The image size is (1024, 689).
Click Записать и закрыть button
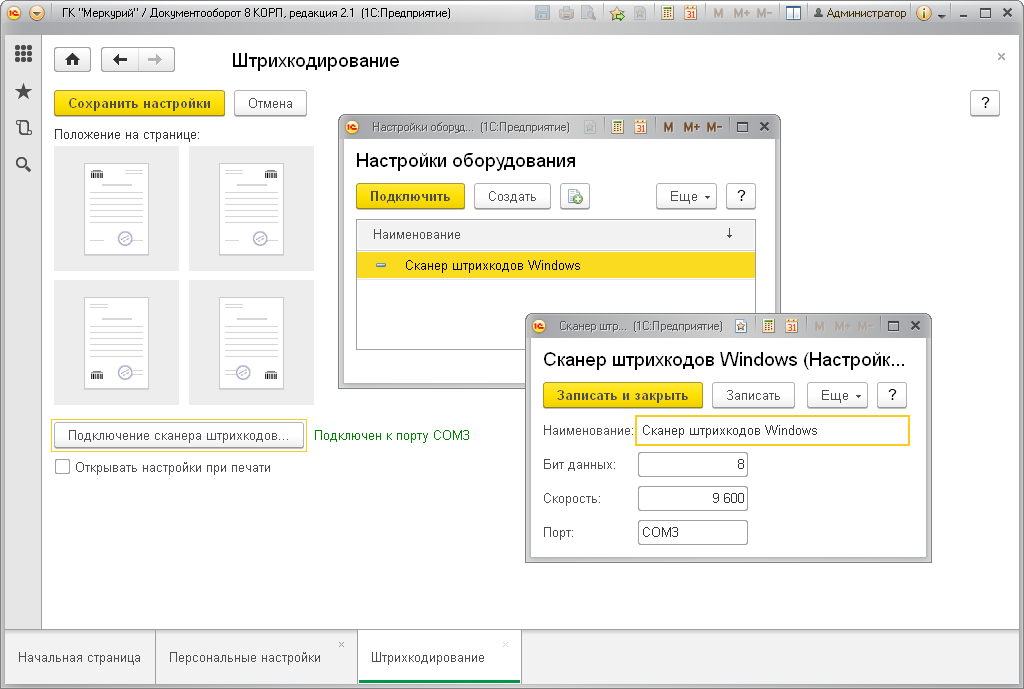622,395
